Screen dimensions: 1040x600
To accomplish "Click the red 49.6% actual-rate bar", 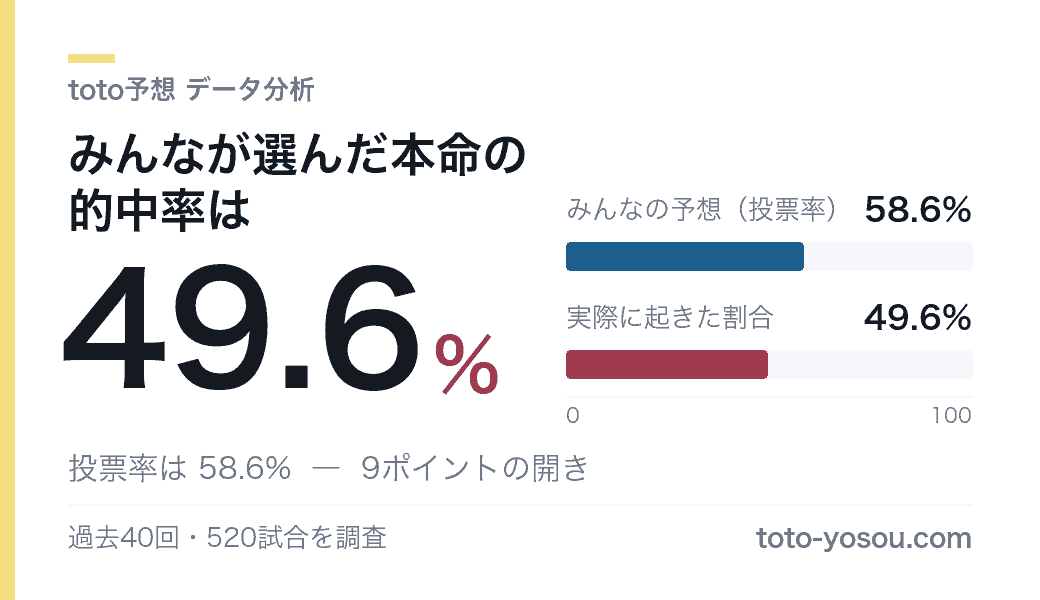I will click(667, 365).
